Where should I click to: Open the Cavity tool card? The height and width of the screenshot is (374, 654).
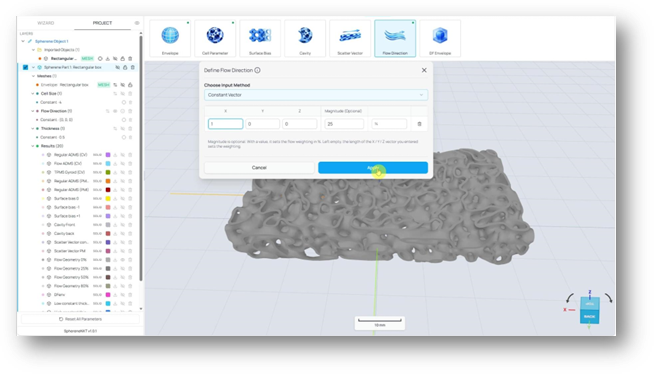tap(305, 38)
